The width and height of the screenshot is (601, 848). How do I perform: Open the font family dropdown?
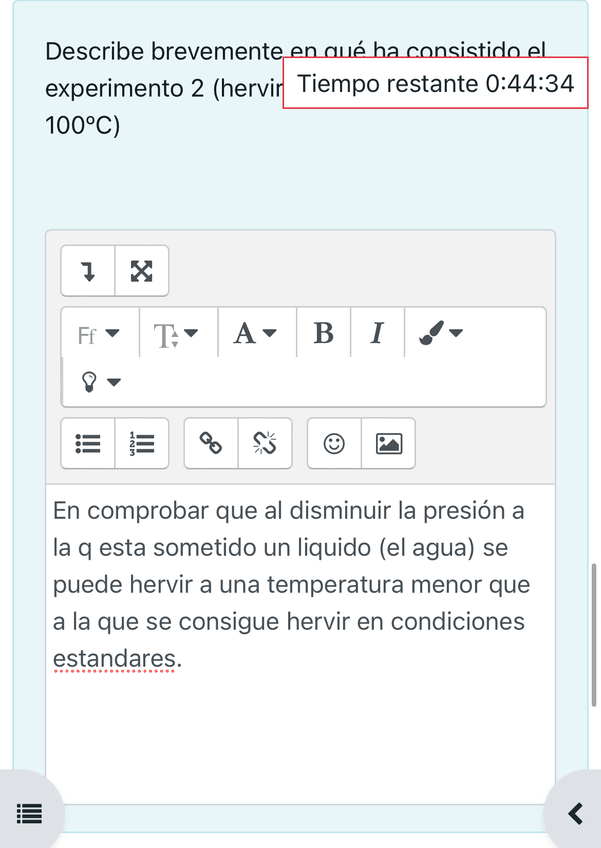point(99,334)
